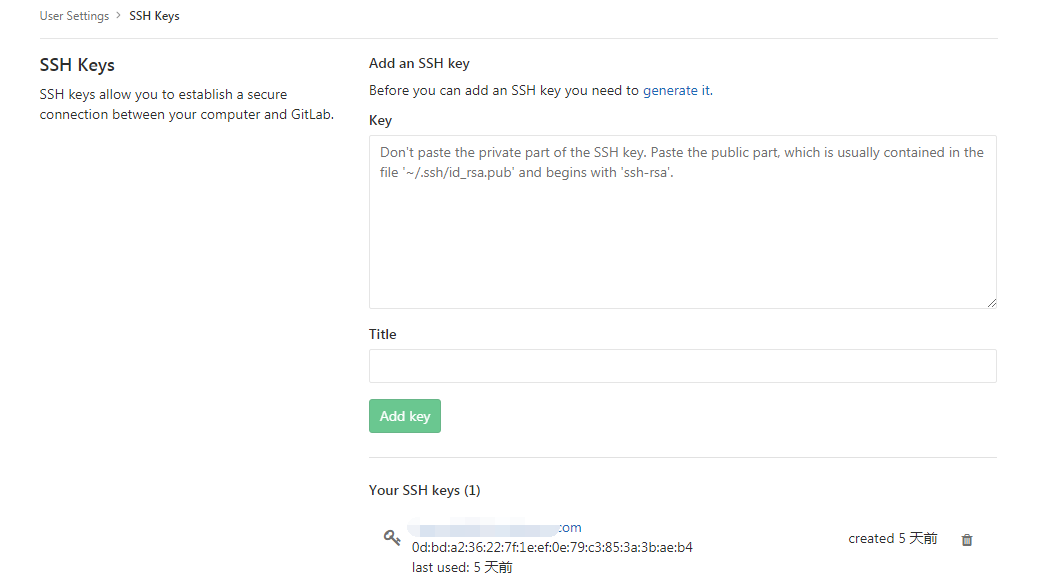
Task: Click the placeholder text in the Key box
Action: (x=680, y=162)
